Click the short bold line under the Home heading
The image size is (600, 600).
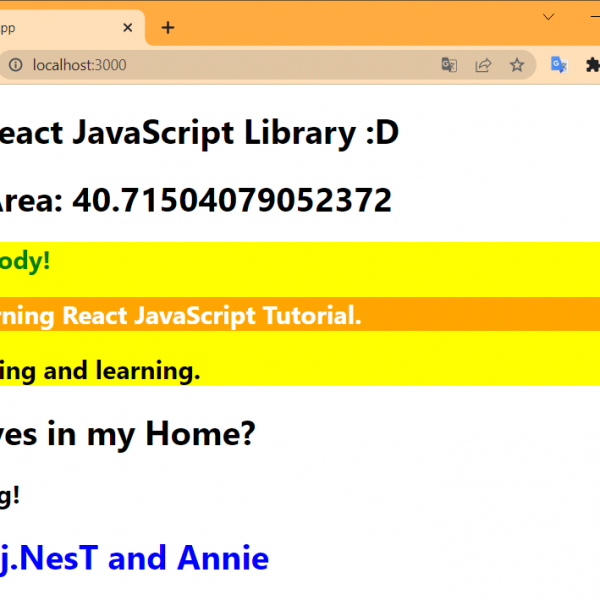[x=10, y=494]
